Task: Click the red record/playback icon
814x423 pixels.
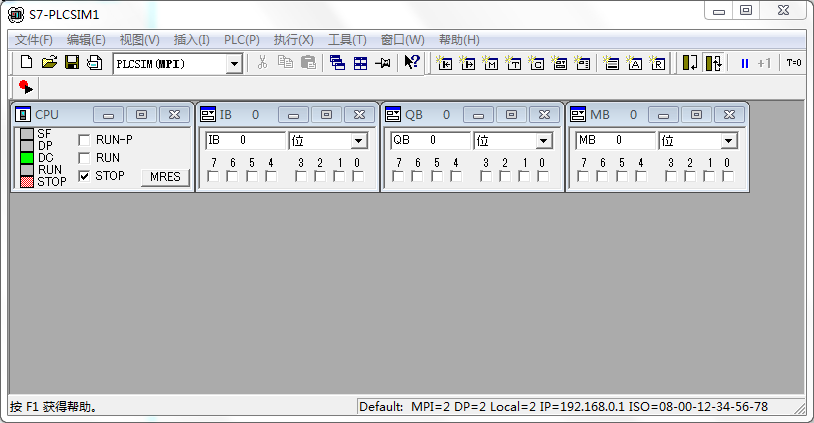Action: tap(25, 87)
